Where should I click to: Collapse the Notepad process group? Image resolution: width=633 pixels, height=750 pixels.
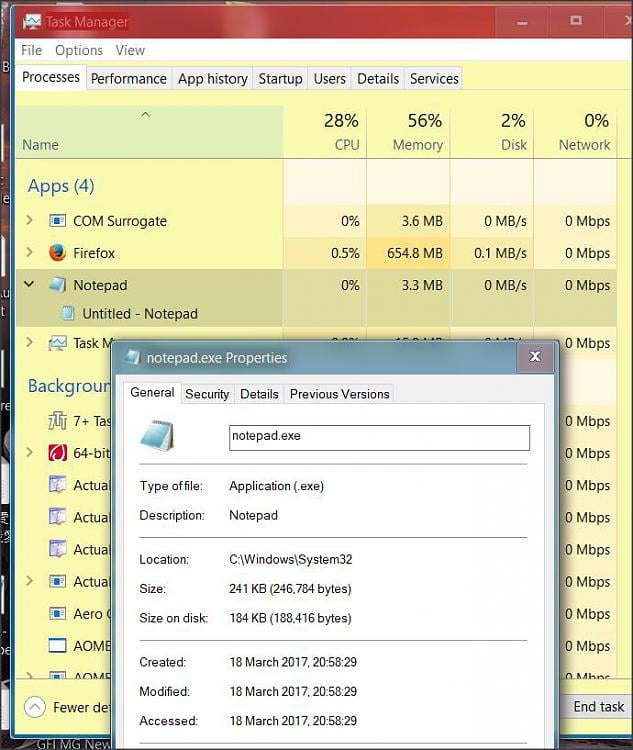click(x=29, y=284)
